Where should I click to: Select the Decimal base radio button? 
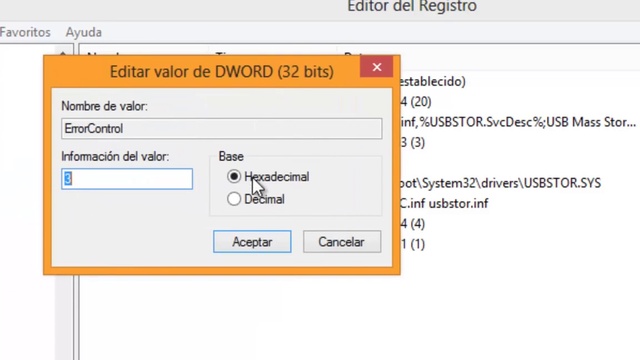234,199
